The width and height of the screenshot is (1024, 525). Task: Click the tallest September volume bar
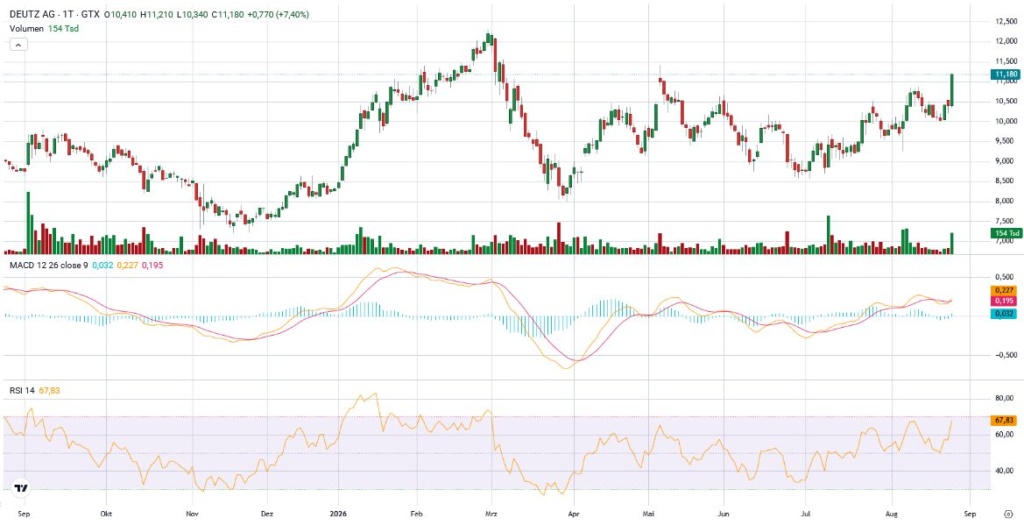point(28,223)
